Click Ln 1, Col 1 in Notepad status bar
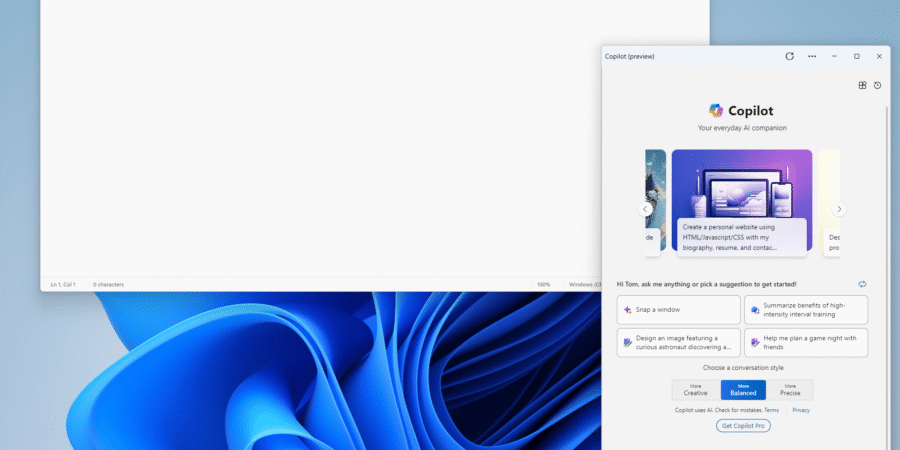This screenshot has height=450, width=900. tap(63, 285)
